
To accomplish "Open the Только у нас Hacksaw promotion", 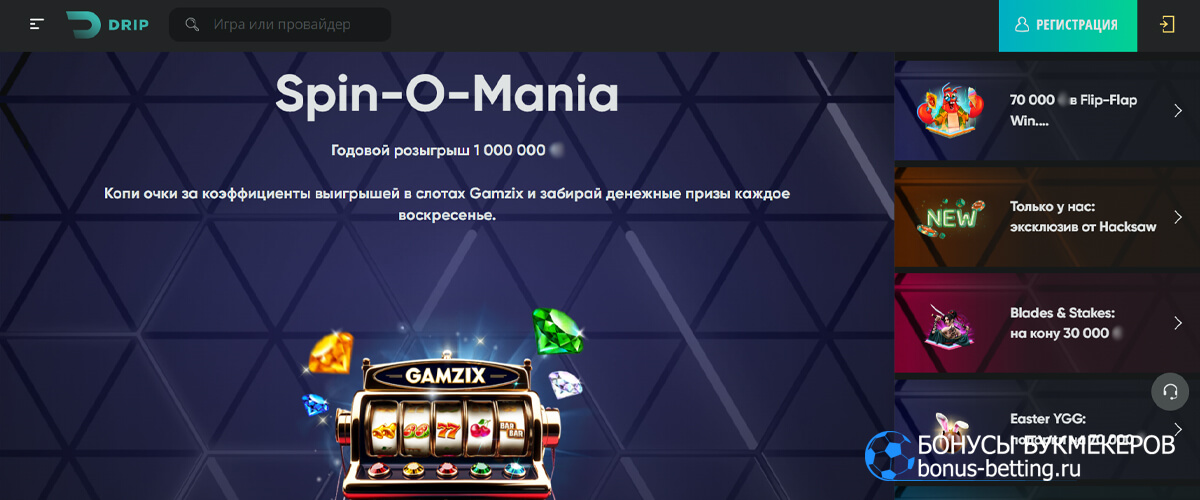I will point(1043,217).
